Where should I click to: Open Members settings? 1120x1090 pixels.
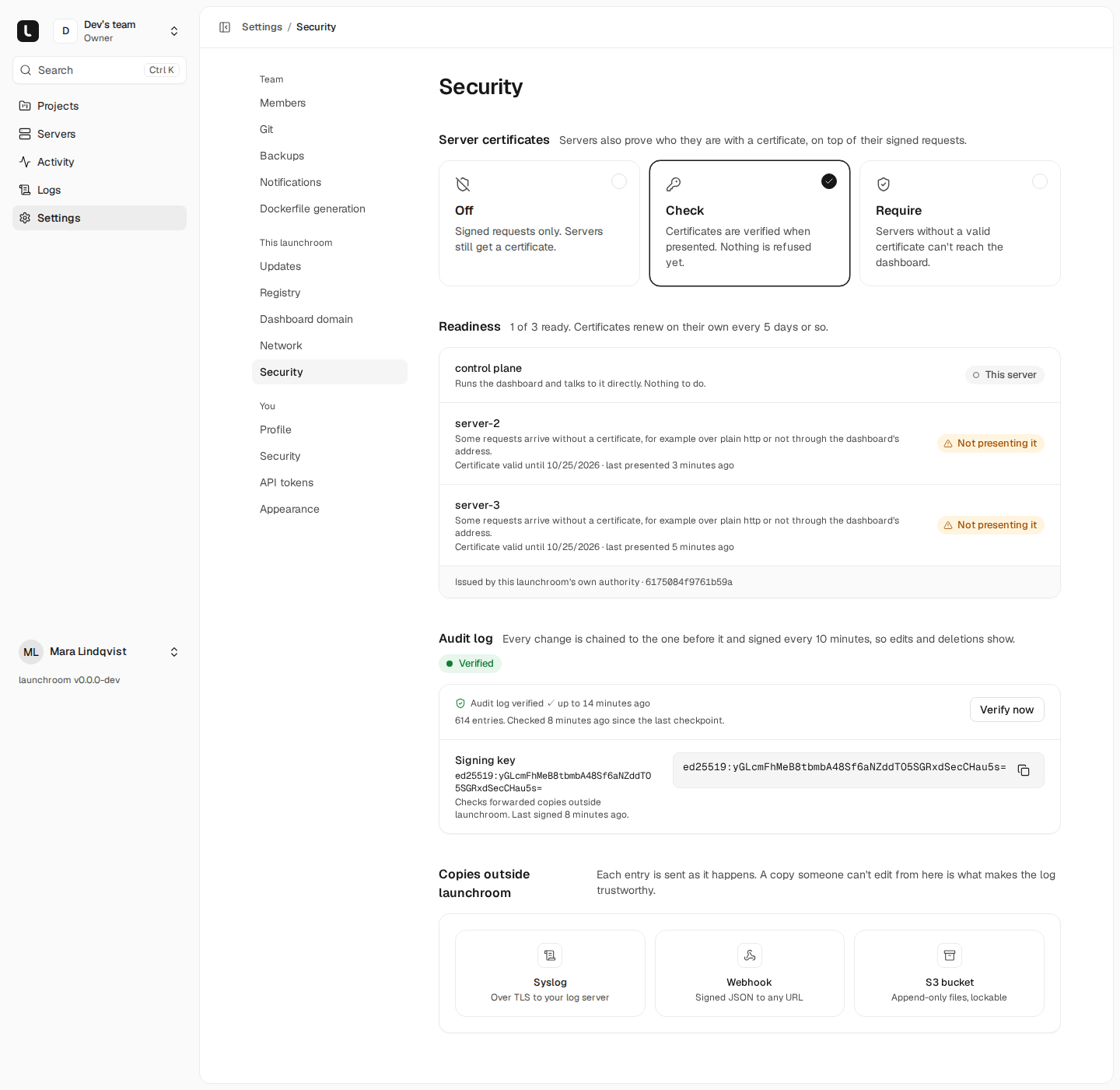point(330,103)
